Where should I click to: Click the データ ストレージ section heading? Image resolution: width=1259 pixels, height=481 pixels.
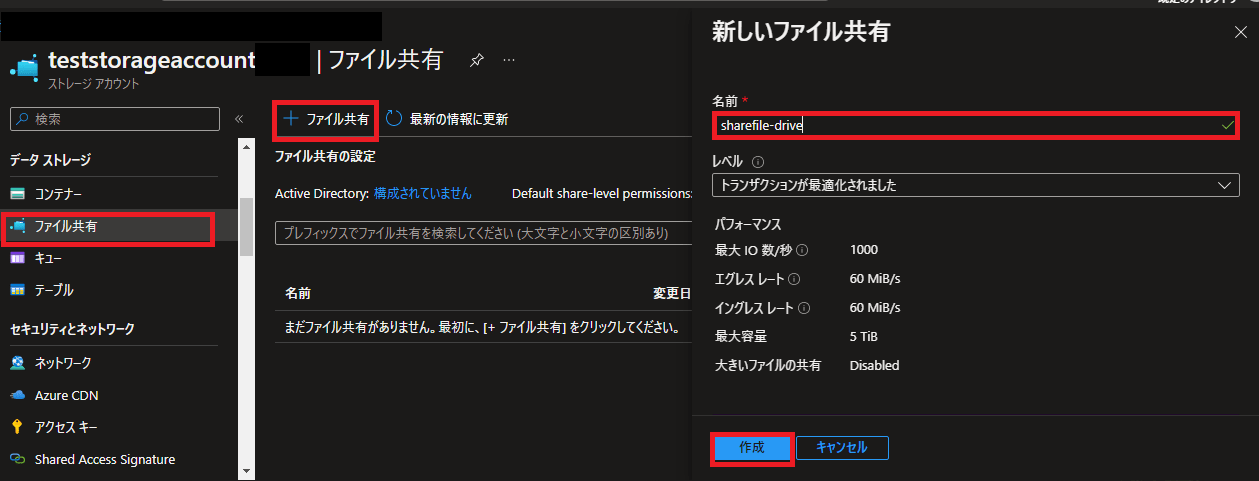coord(50,159)
